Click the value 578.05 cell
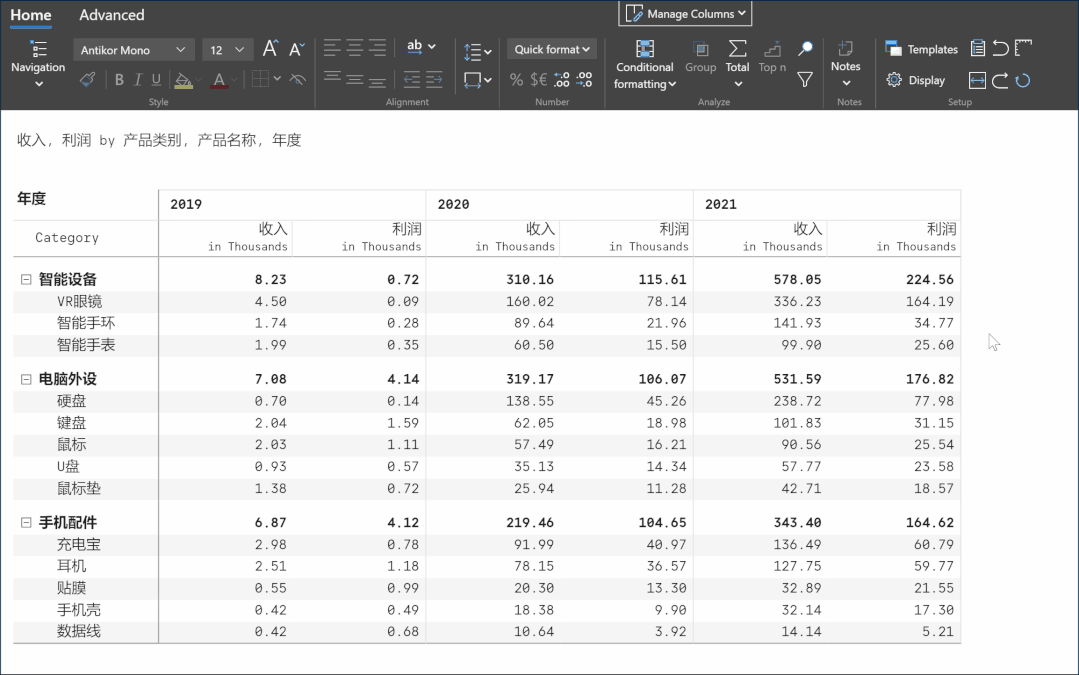 tap(797, 279)
